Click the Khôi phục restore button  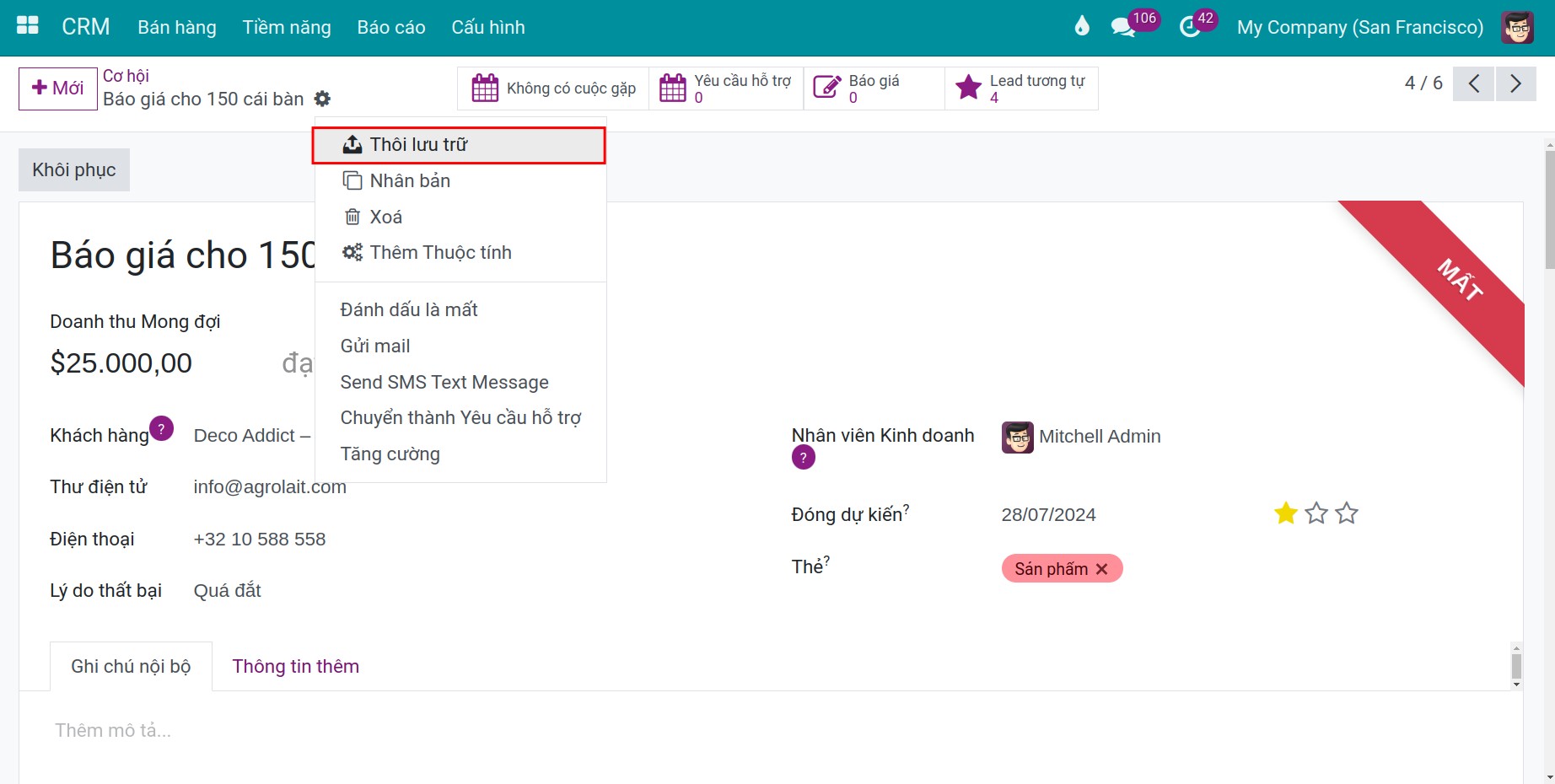74,169
